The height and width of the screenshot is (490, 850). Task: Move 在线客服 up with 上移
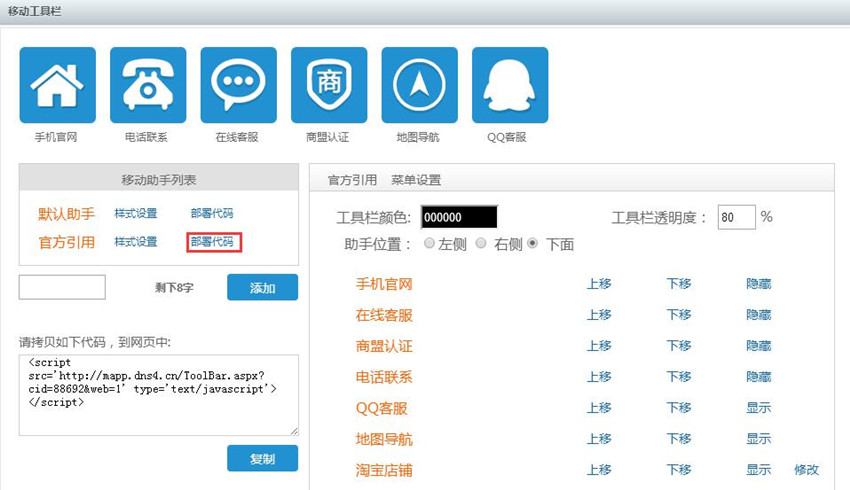pos(599,314)
